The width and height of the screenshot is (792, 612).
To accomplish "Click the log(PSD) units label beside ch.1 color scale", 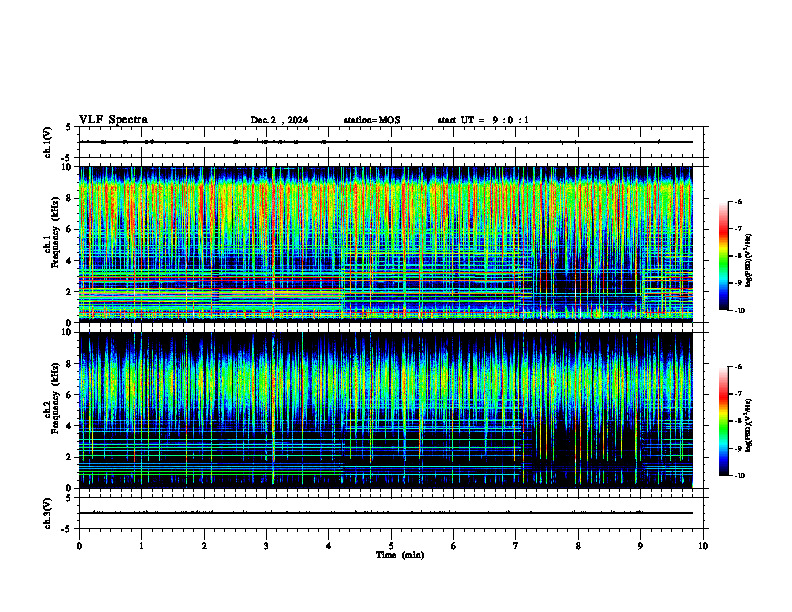I will (750, 260).
